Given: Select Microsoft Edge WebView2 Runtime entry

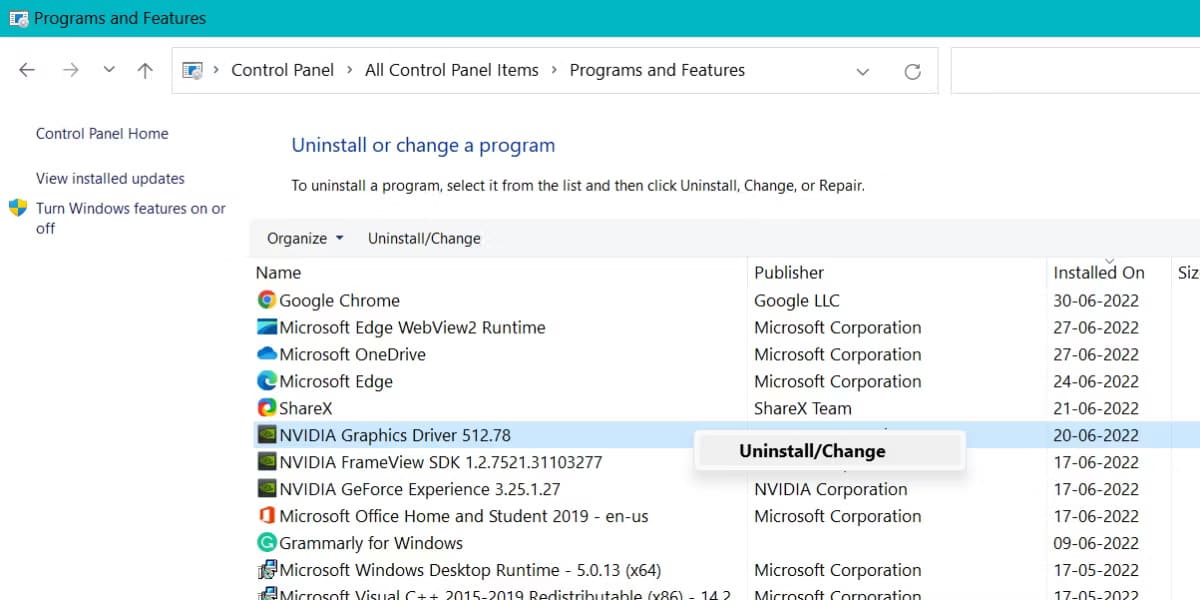Looking at the screenshot, I should click(x=412, y=327).
